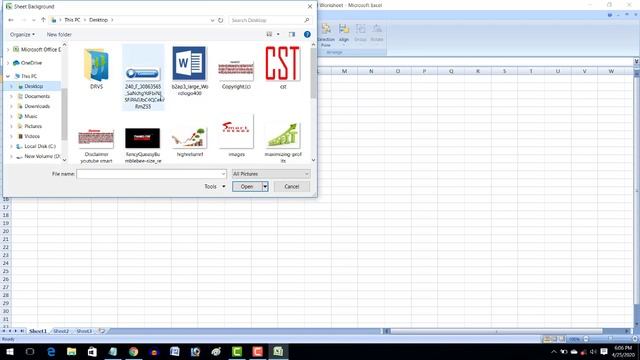Open Task View on the taskbar

click(30, 351)
